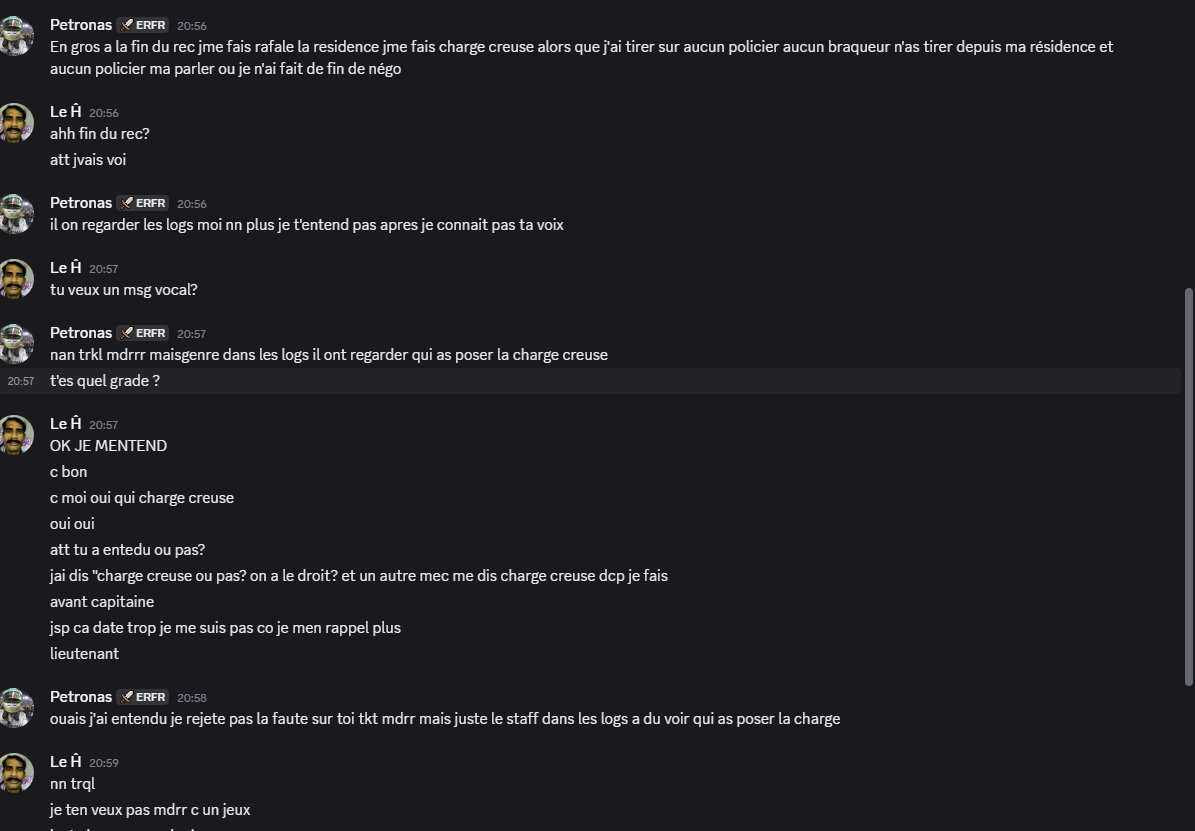Click Petronas username above "ouais j'ai entendu"
The width and height of the screenshot is (1195, 831).
pyautogui.click(x=81, y=697)
